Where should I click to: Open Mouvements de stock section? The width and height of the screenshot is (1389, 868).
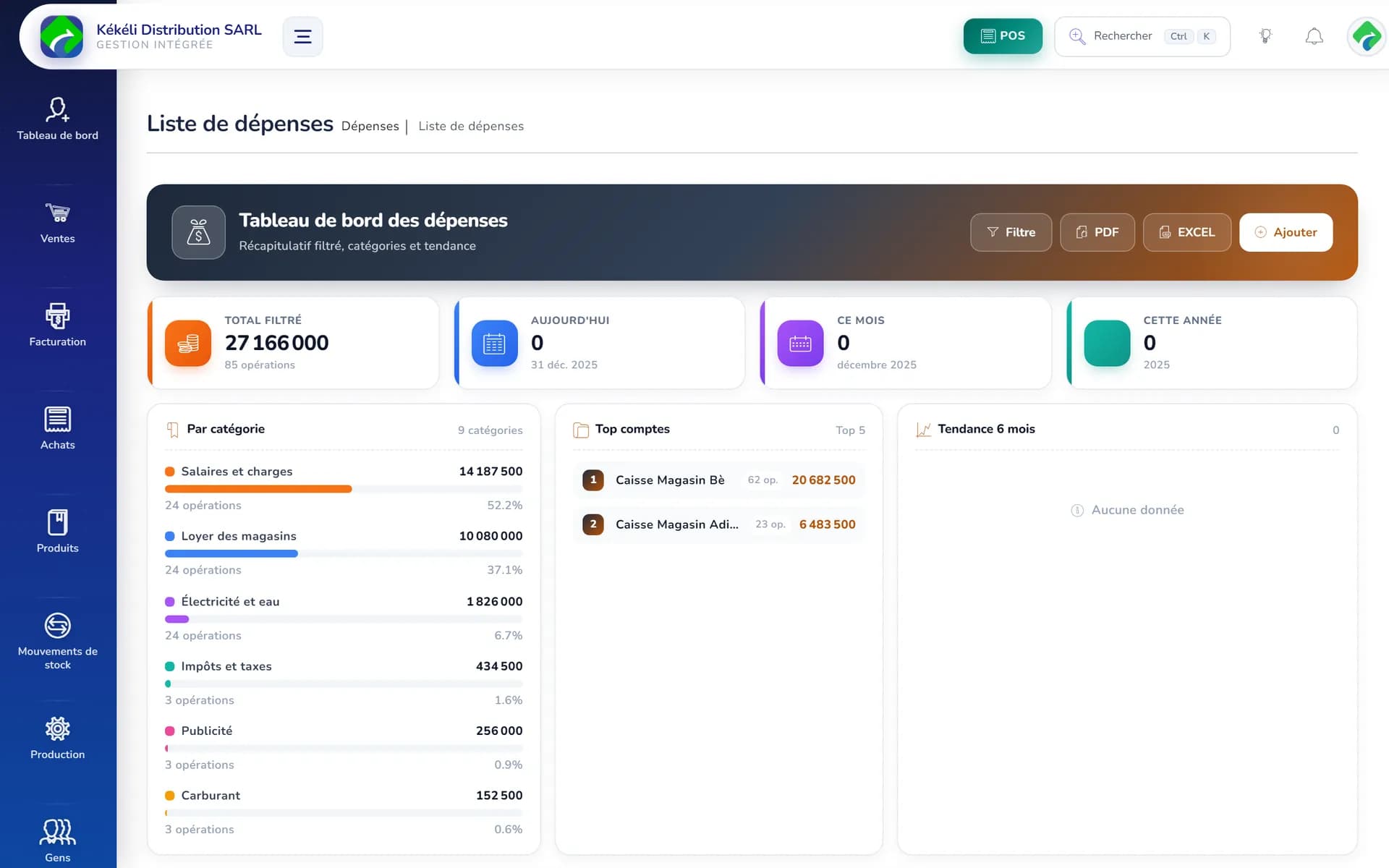point(58,642)
